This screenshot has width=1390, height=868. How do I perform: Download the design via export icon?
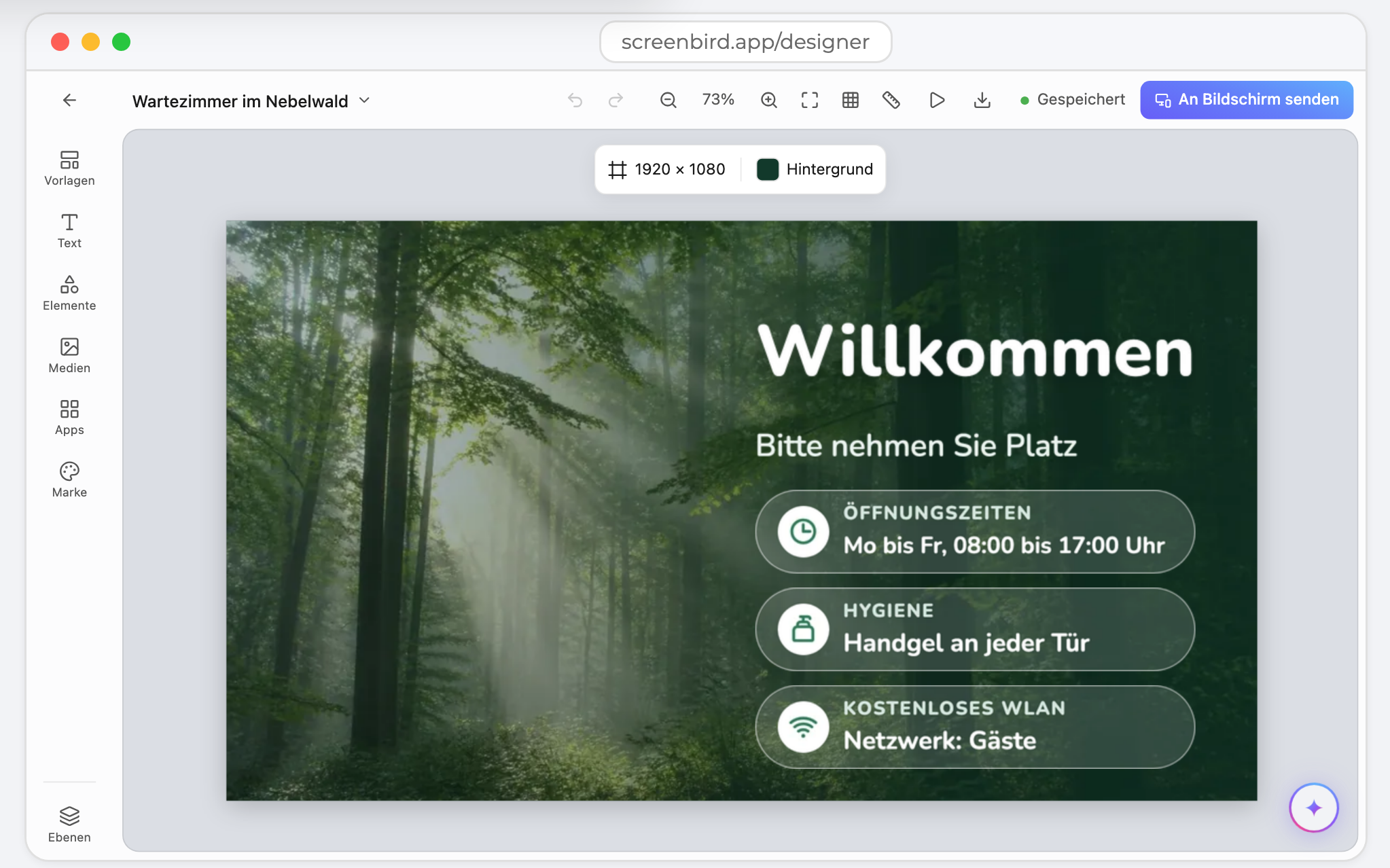(982, 101)
